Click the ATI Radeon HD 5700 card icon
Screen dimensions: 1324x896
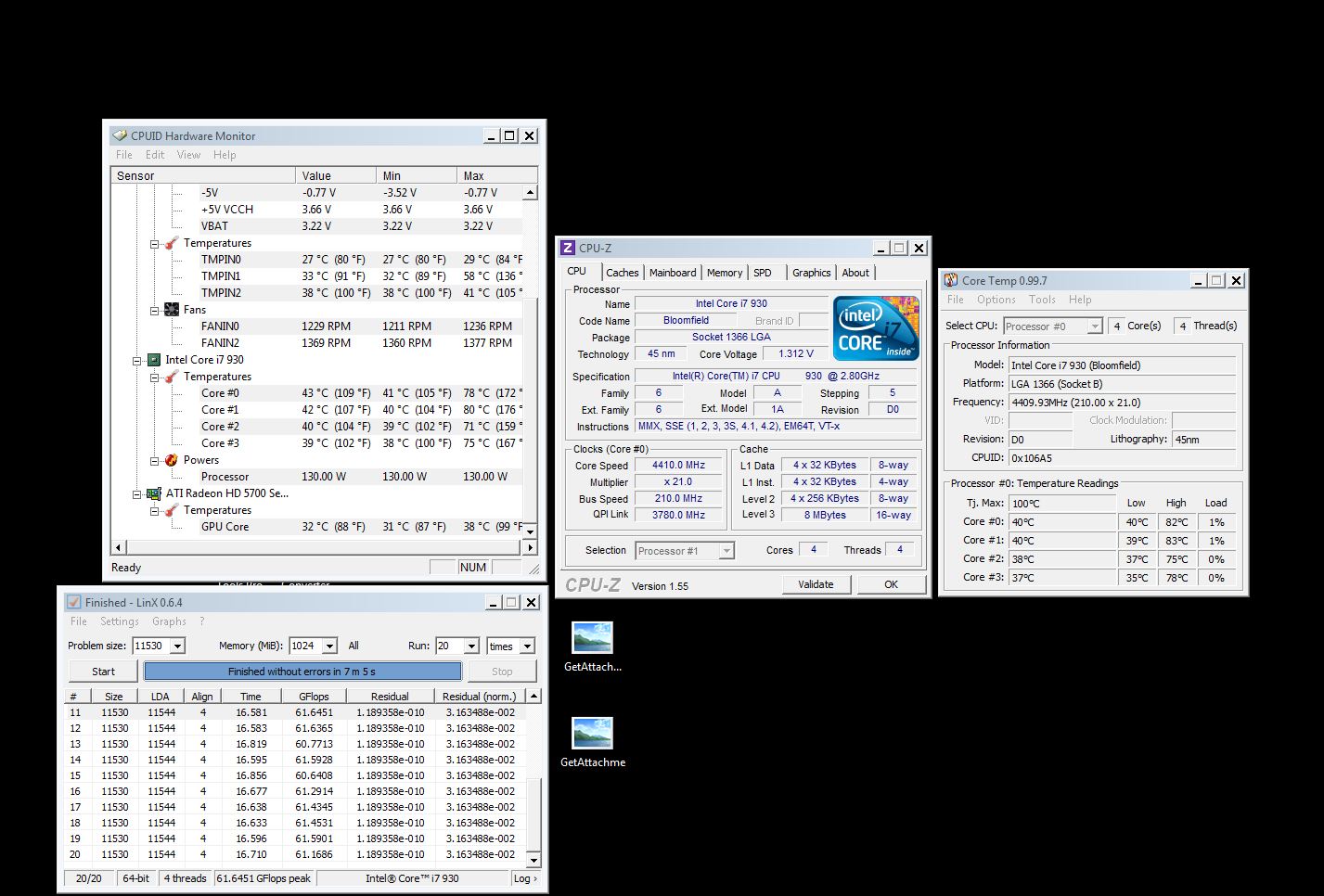(154, 493)
